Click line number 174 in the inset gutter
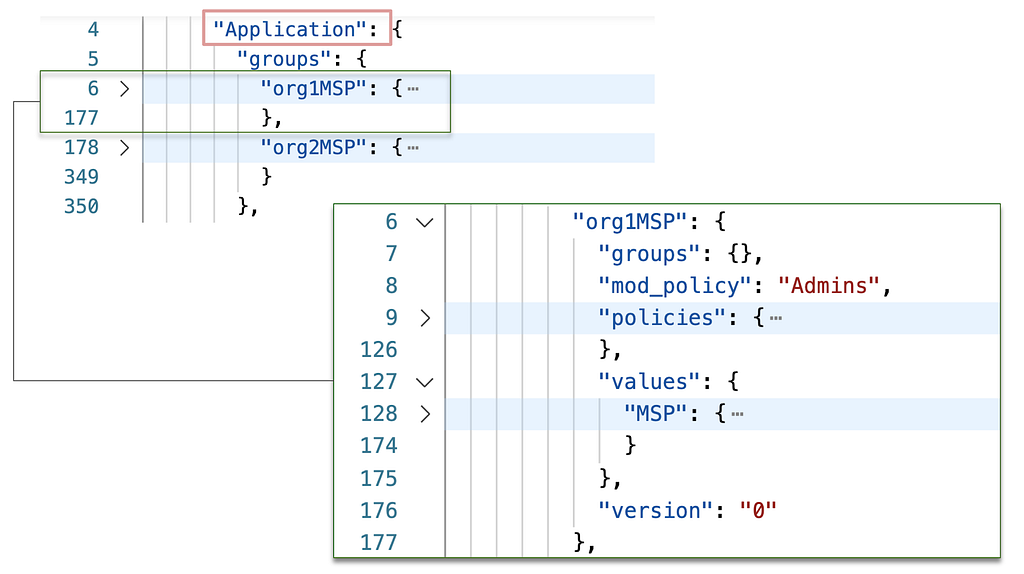Screen dimensions: 1024x574 pyautogui.click(x=379, y=446)
